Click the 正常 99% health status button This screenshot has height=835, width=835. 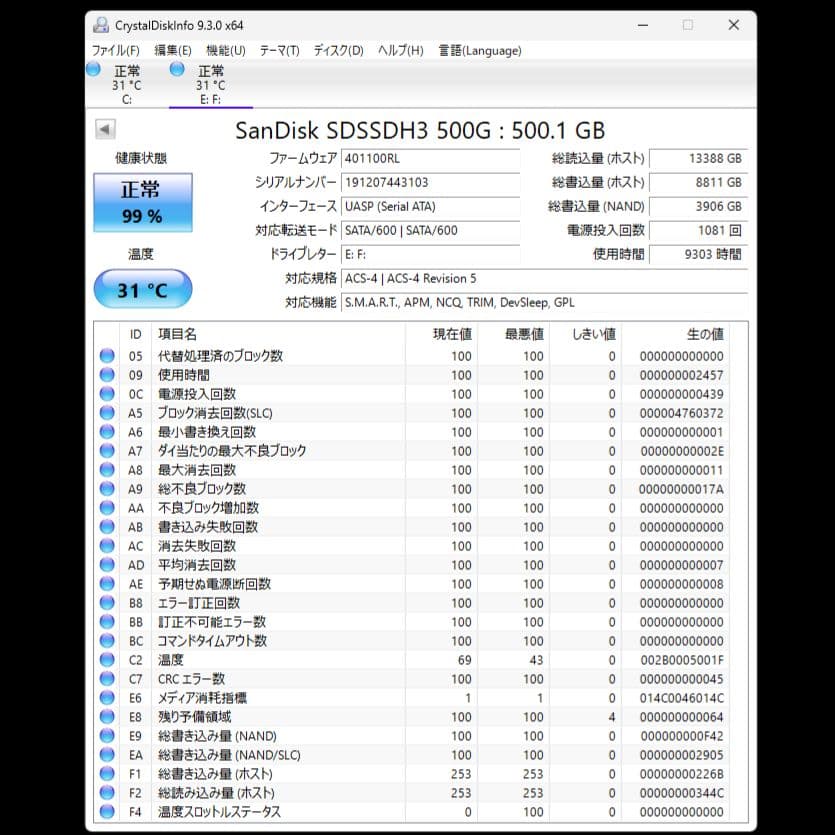point(143,202)
